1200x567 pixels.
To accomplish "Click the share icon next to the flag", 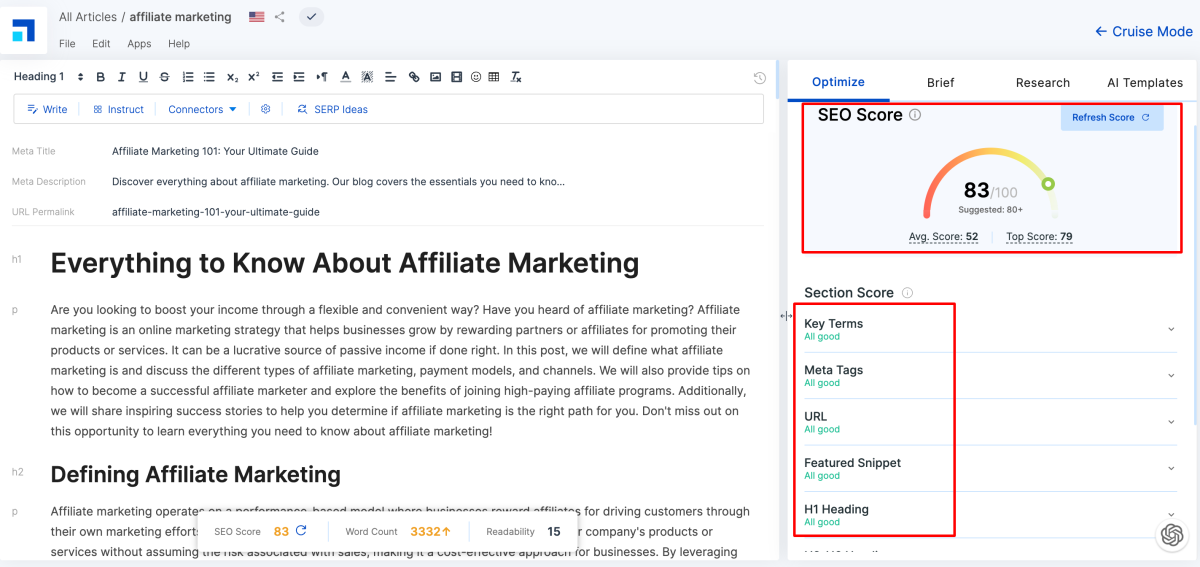I will (280, 17).
